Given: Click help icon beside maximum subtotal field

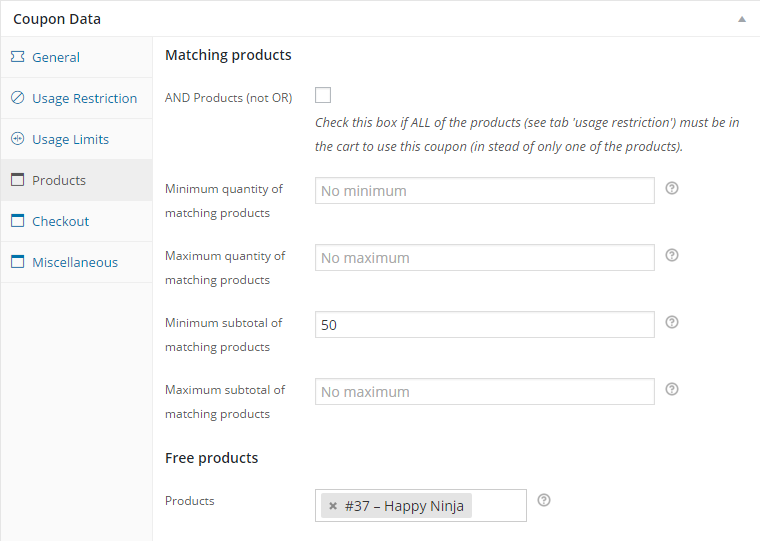Looking at the screenshot, I should click(672, 389).
